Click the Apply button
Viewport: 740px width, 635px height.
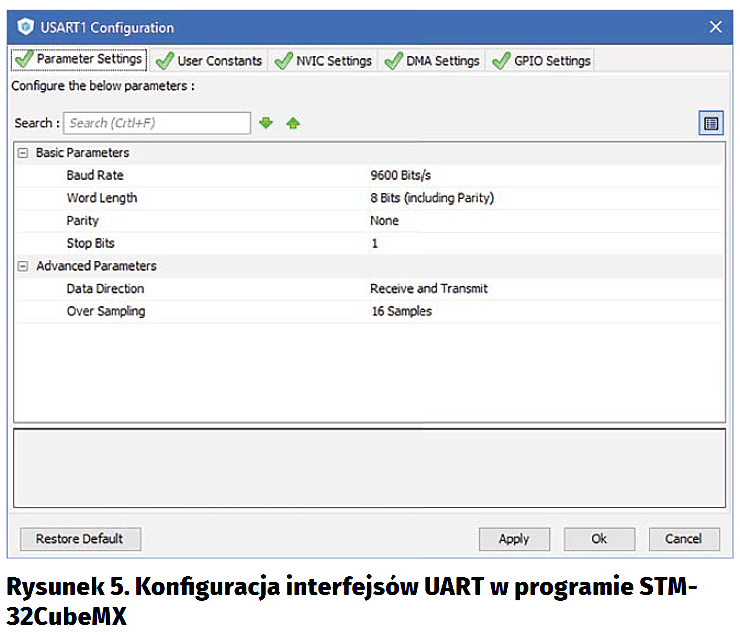[x=513, y=539]
